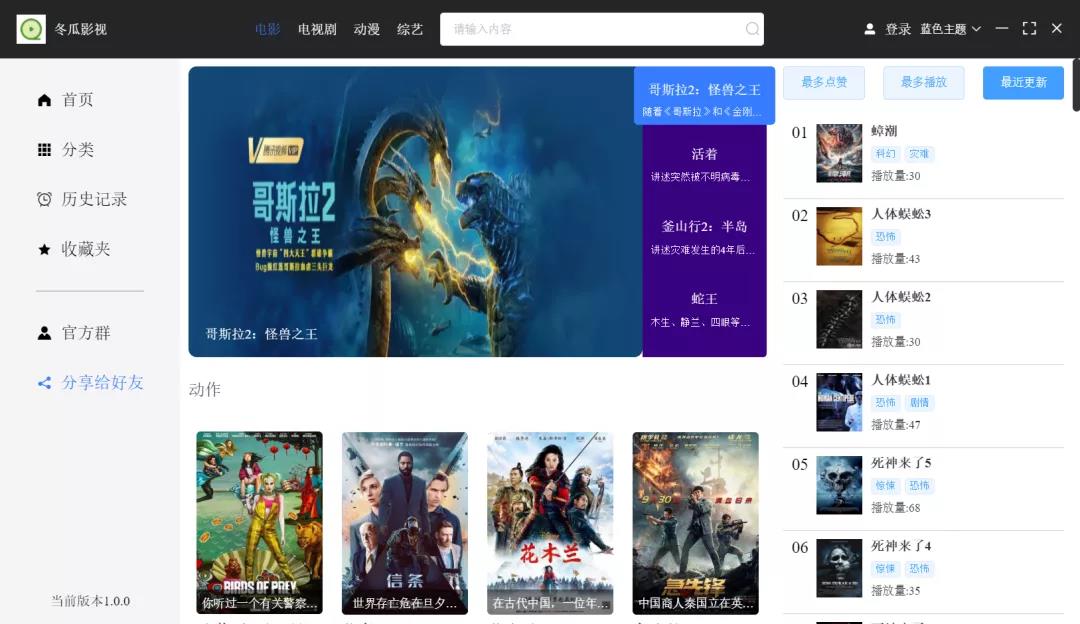Screen dimensions: 1080x624
Task: Click the 人体蜈蚣3 title text
Action: pyautogui.click(x=901, y=214)
